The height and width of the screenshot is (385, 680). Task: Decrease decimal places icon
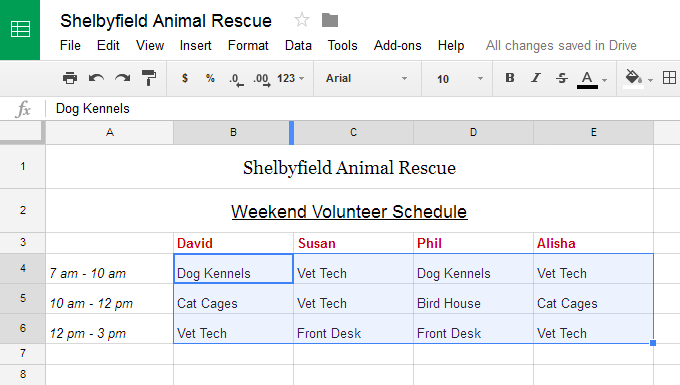coord(236,79)
